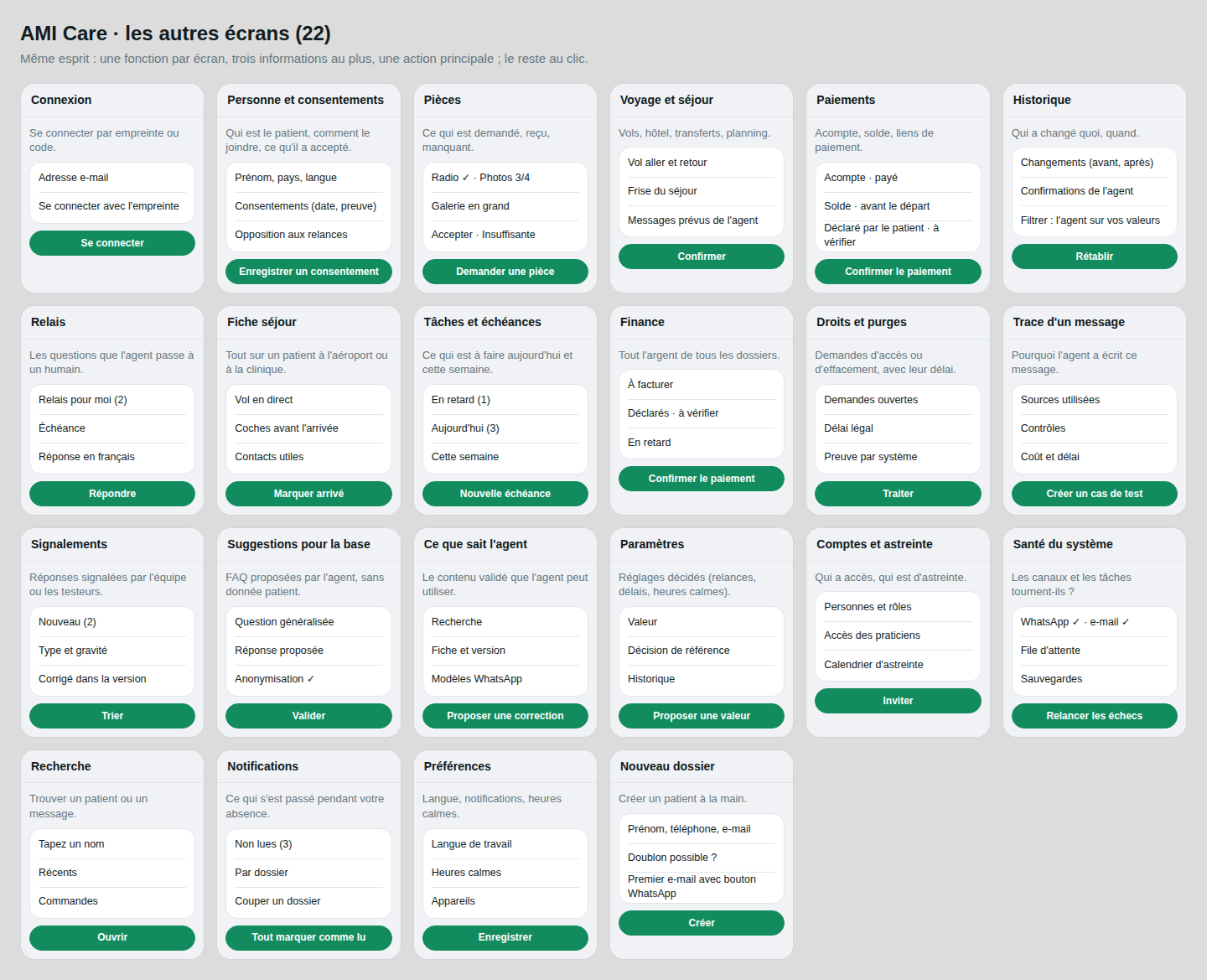Open En retard (1) tasks row
The image size is (1207, 980).
pos(505,400)
